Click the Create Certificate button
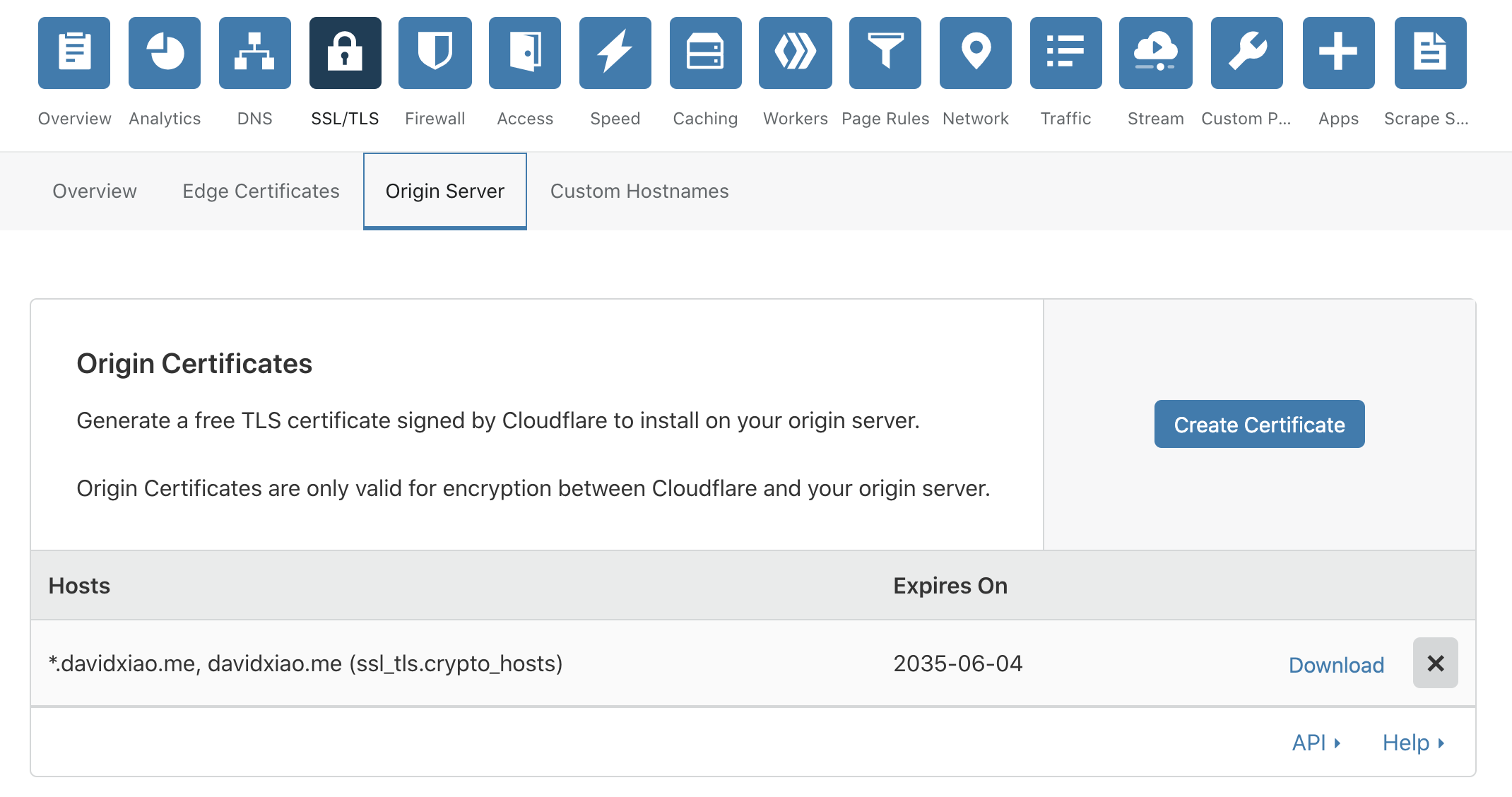This screenshot has height=797, width=1512. click(x=1260, y=424)
